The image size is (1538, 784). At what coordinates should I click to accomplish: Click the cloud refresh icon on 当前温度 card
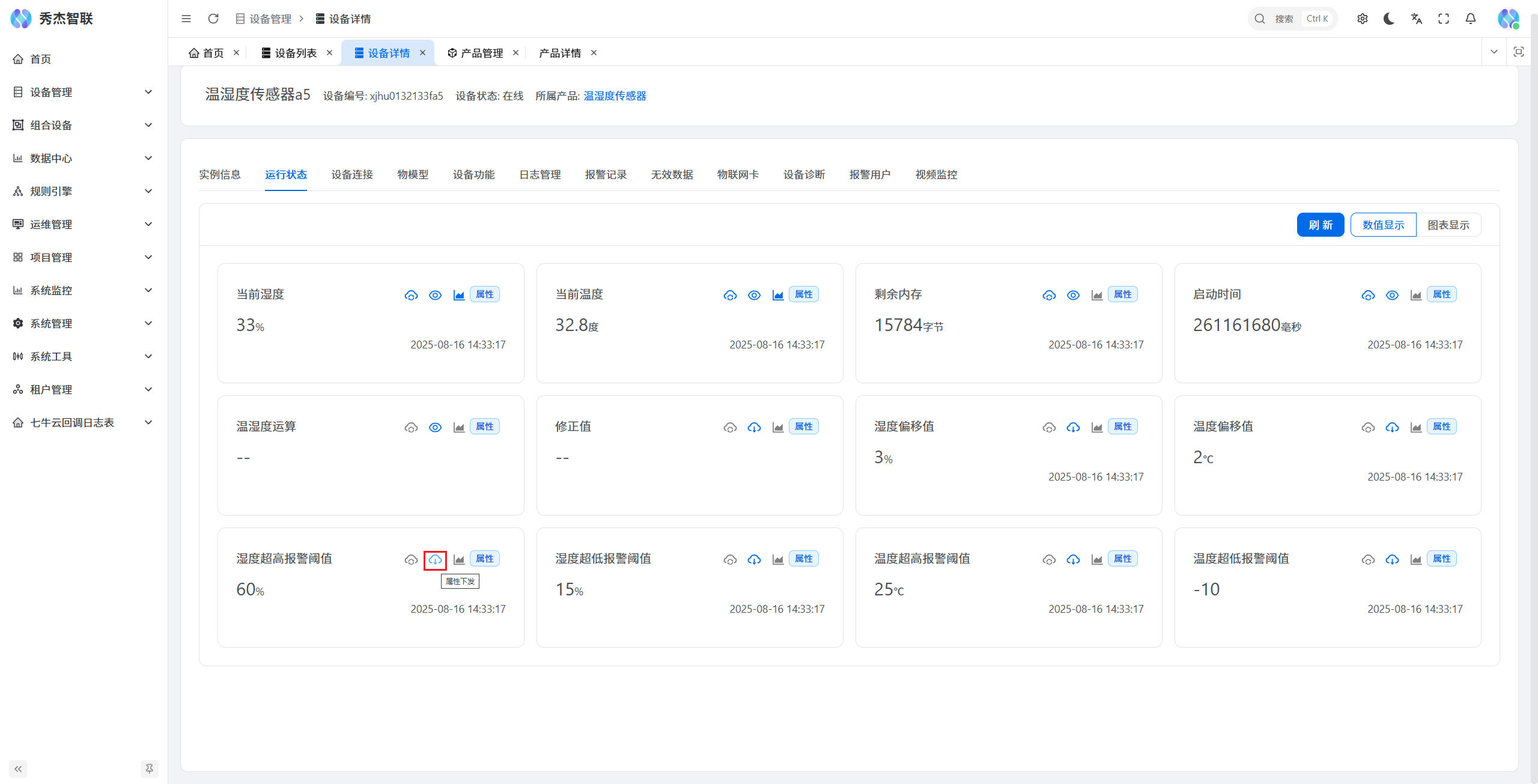730,295
